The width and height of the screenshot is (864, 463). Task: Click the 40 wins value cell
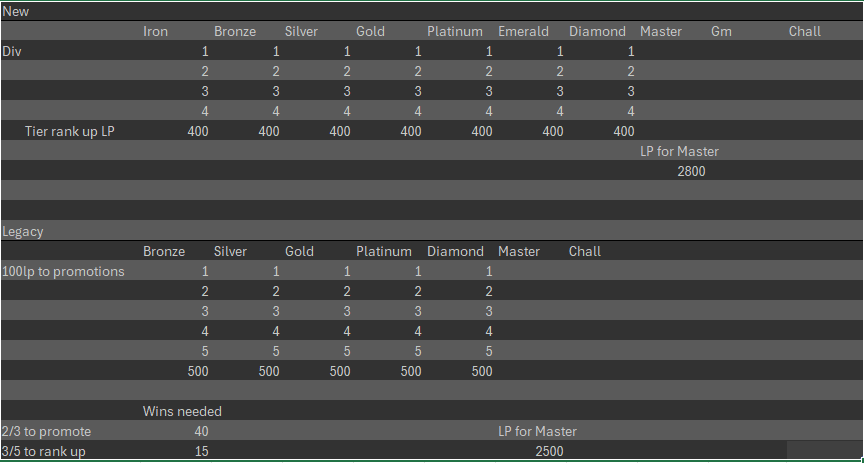point(202,432)
